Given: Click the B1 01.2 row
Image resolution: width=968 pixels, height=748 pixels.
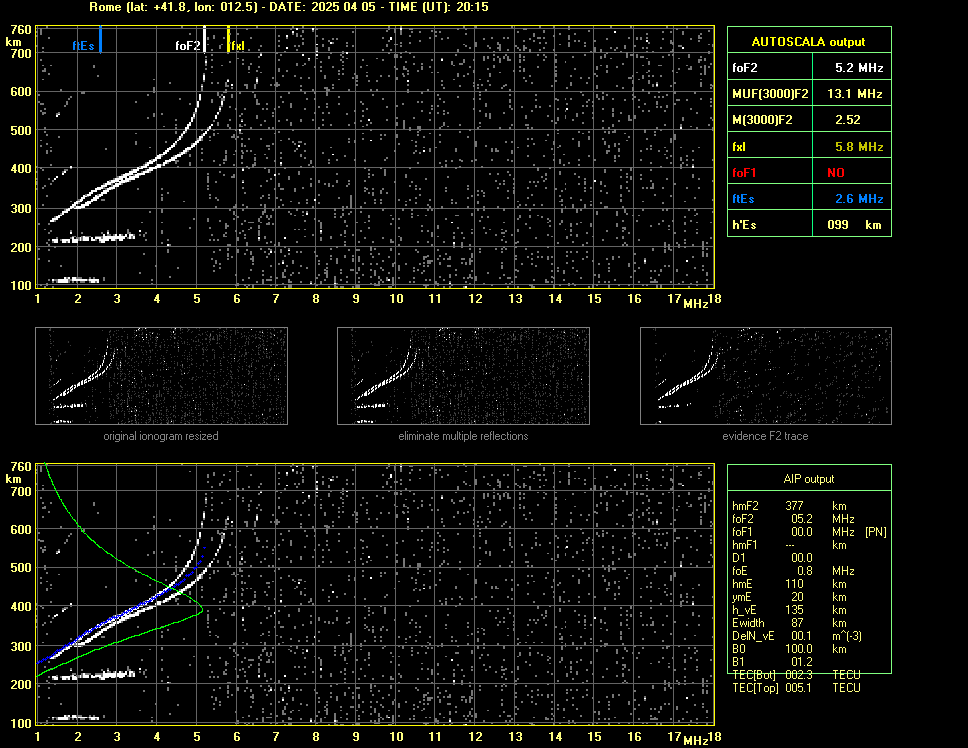Looking at the screenshot, I should pyautogui.click(x=773, y=662).
